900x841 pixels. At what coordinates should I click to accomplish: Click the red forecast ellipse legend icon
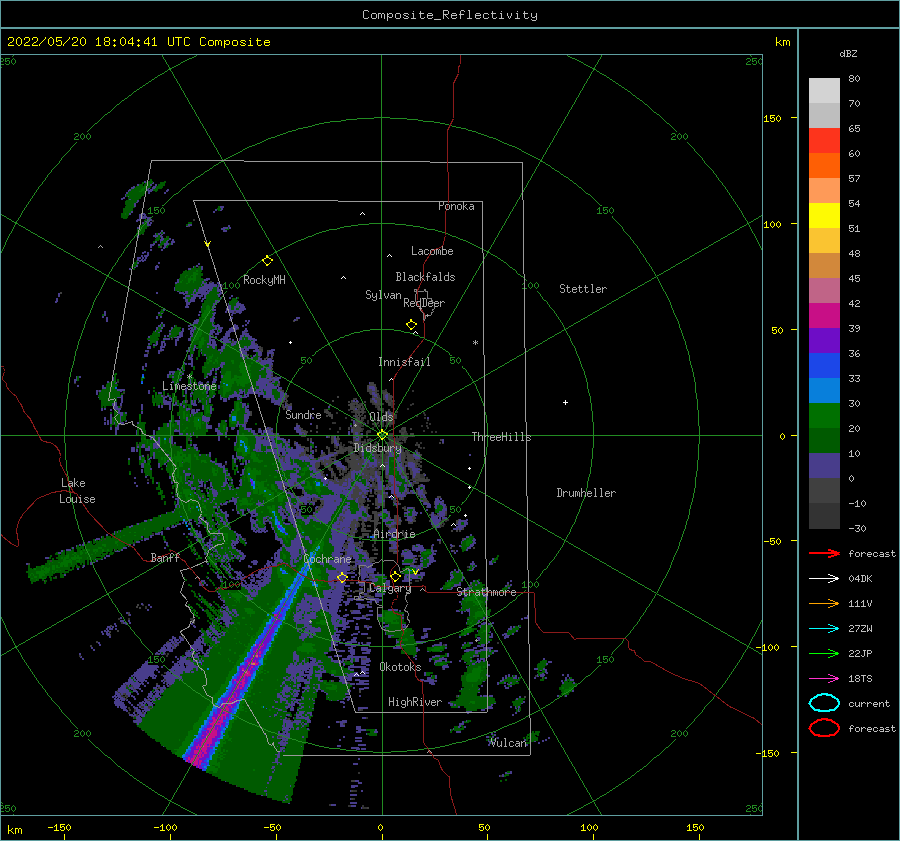[x=824, y=728]
